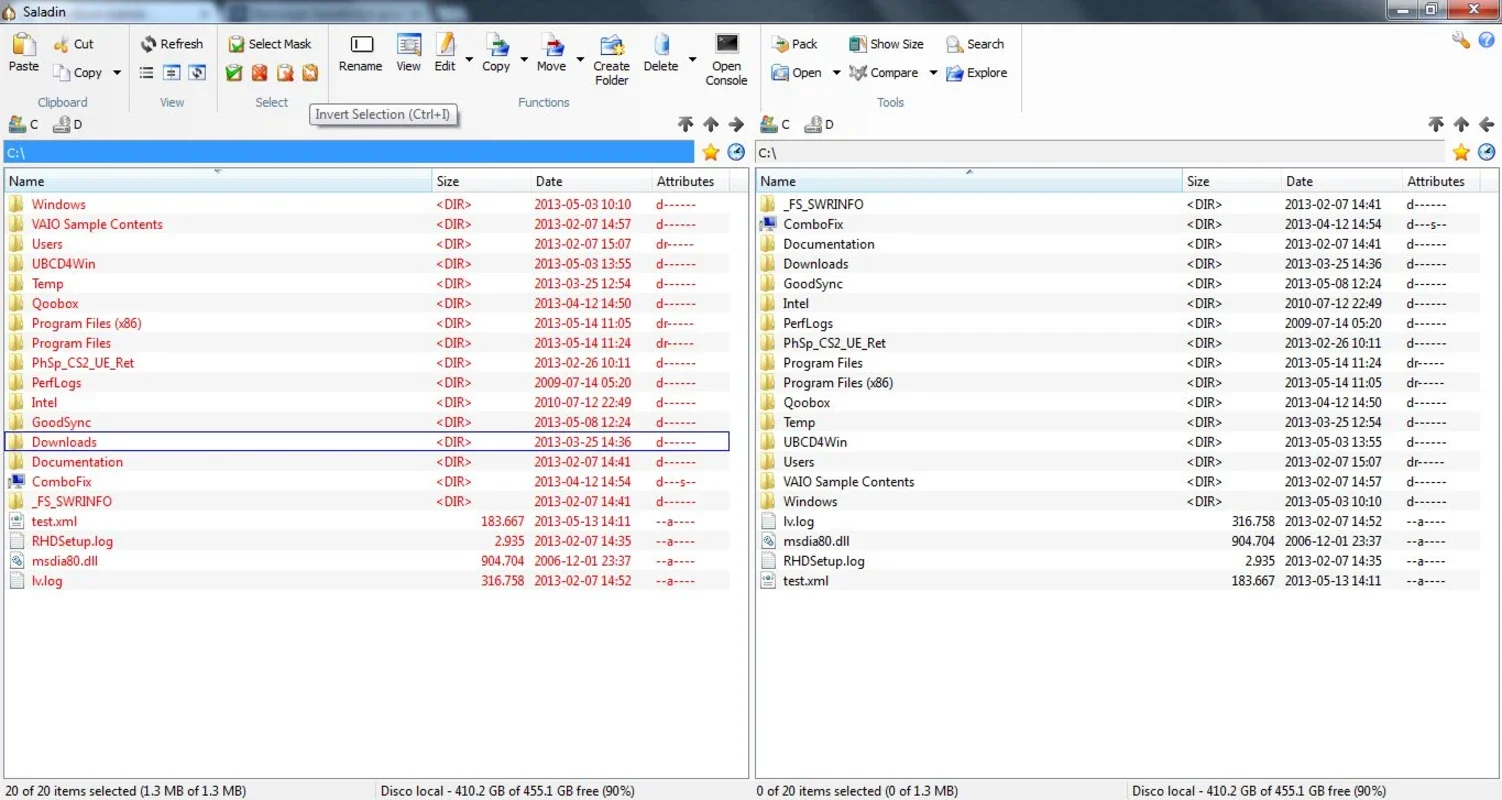Click the left panel C:\ path field
The width and height of the screenshot is (1502, 800).
point(349,152)
